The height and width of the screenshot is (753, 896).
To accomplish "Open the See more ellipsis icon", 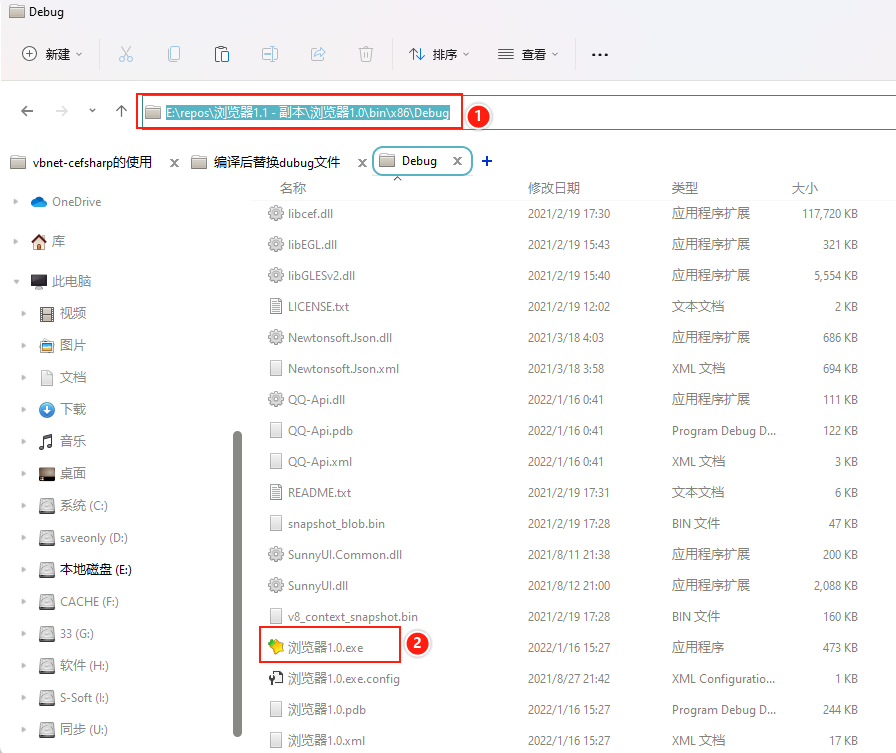I will pos(599,55).
